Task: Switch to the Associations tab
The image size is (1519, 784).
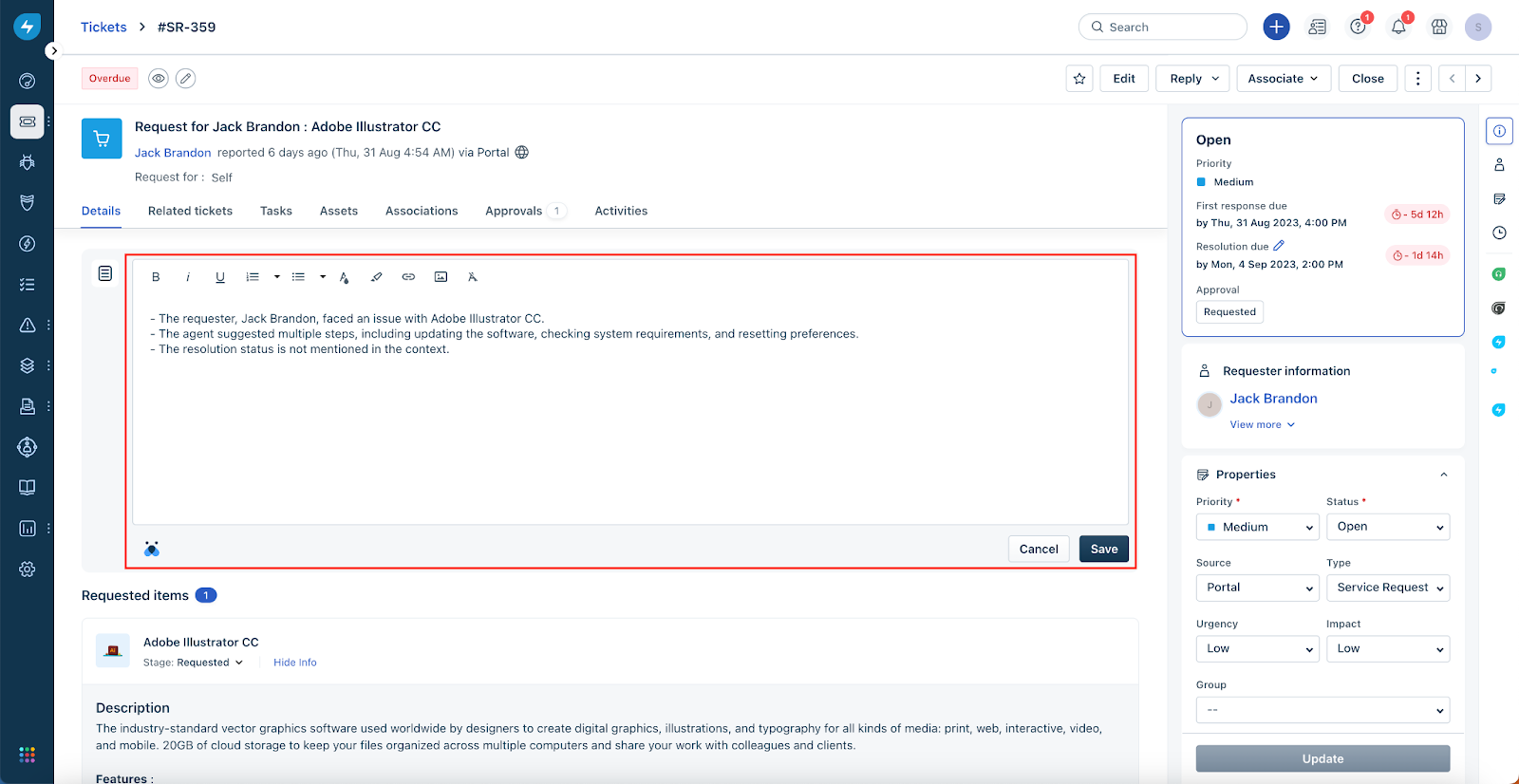Action: click(422, 211)
